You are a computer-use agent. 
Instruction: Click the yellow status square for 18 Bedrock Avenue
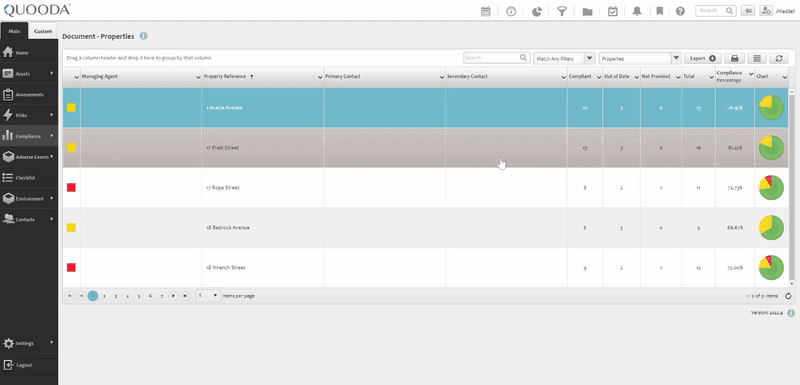[x=71, y=227]
